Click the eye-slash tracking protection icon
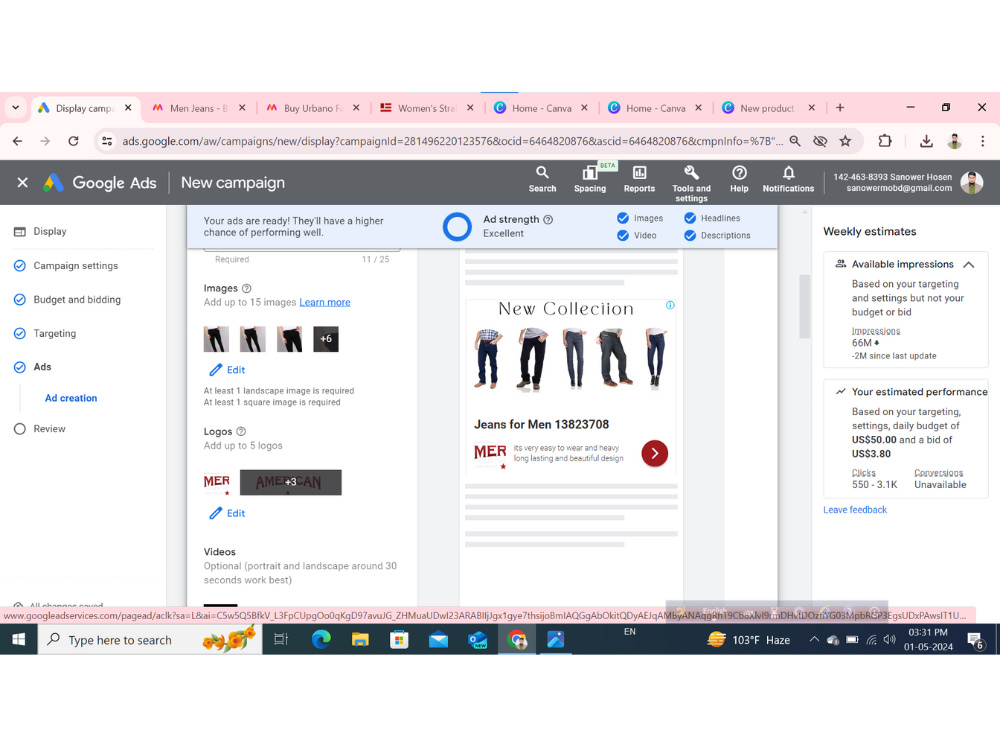1000x750 pixels. pos(820,141)
